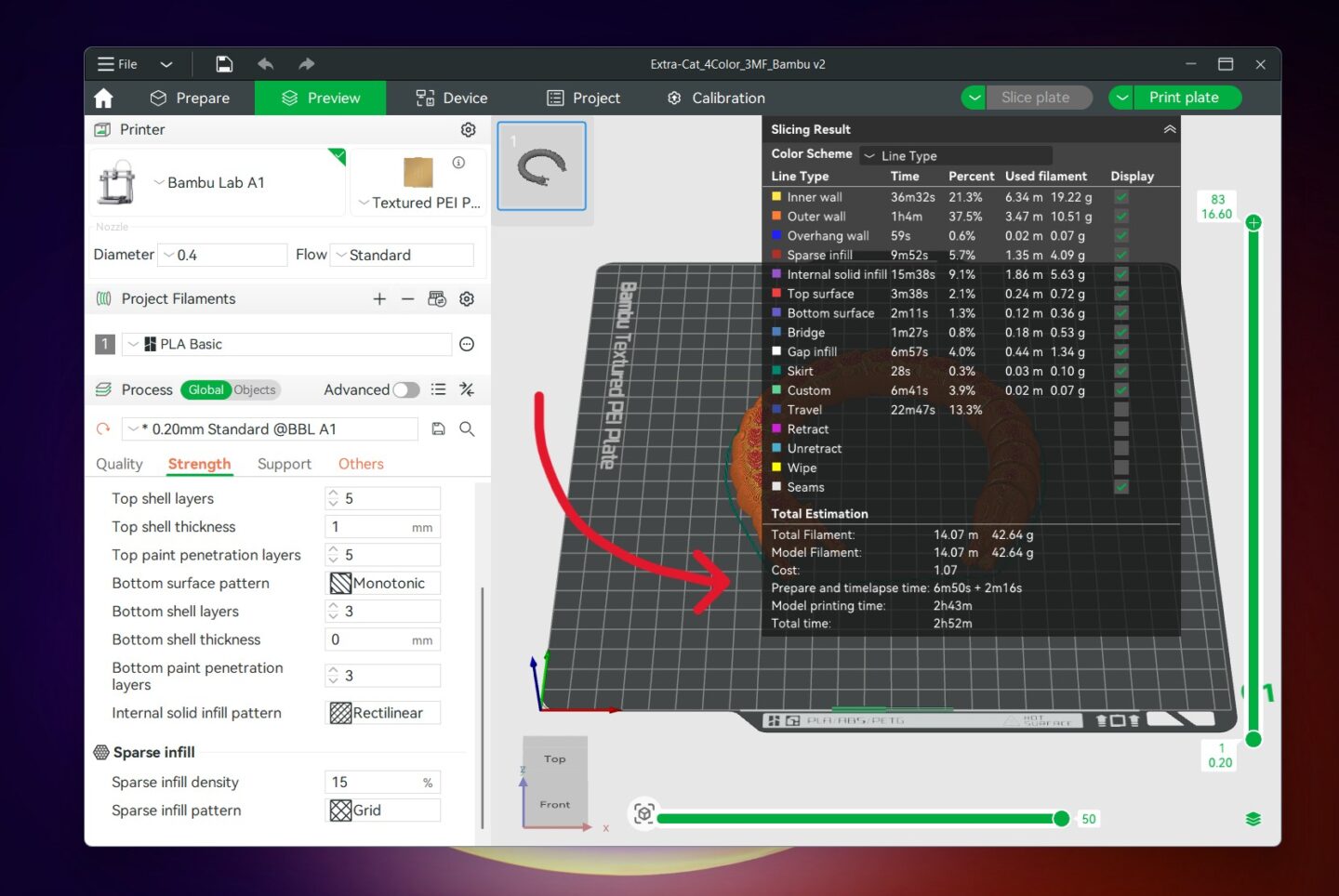Click the Print plate button
The width and height of the screenshot is (1339, 896).
pyautogui.click(x=1183, y=98)
